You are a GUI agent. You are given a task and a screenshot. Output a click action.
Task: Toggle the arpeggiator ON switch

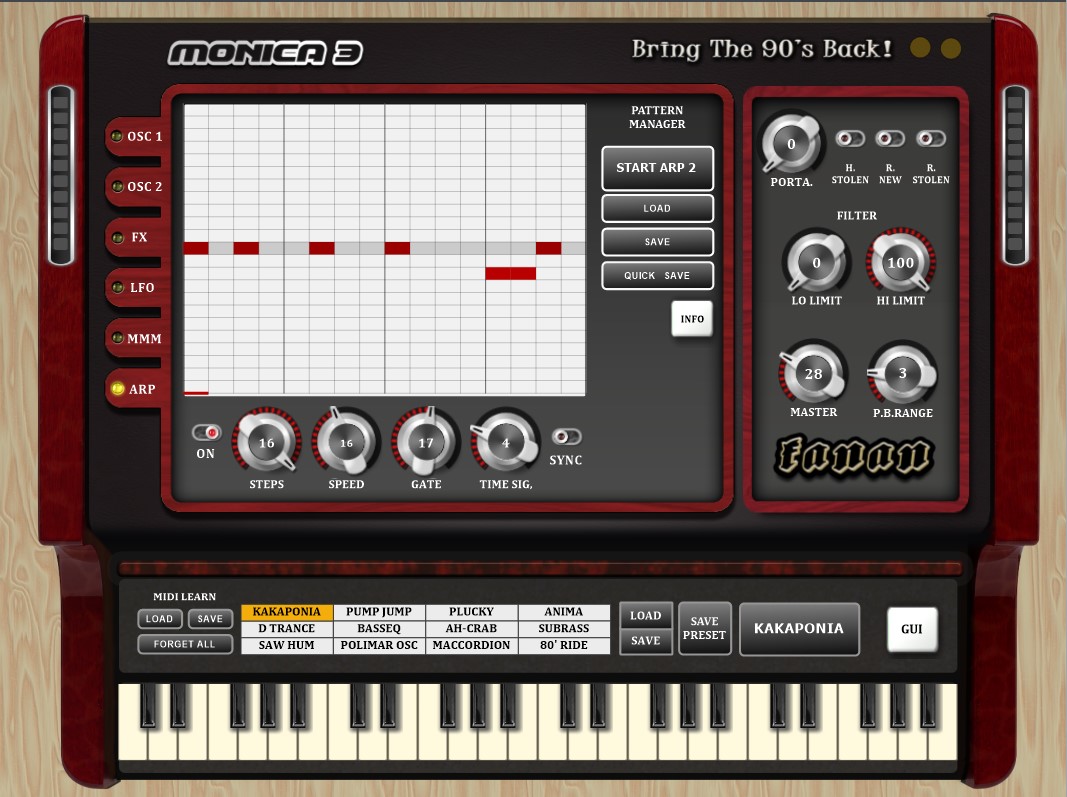coord(206,433)
